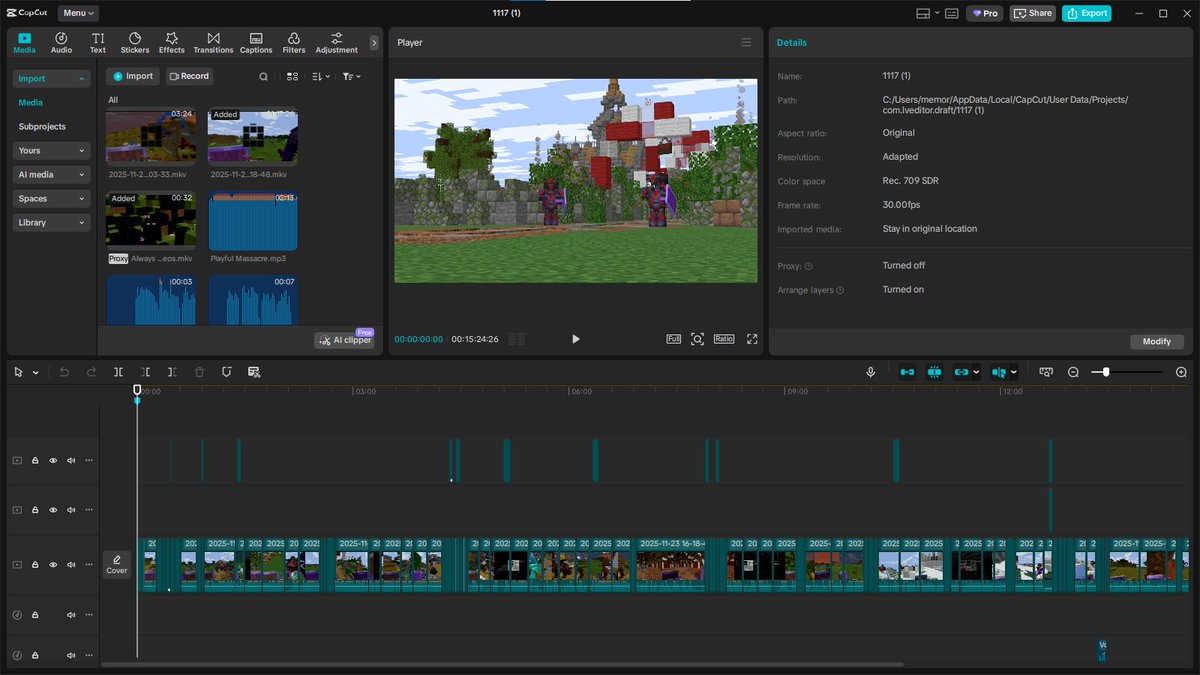Screen dimensions: 1200x675
Task: Select Subprojects in the sidebar
Action: click(42, 127)
